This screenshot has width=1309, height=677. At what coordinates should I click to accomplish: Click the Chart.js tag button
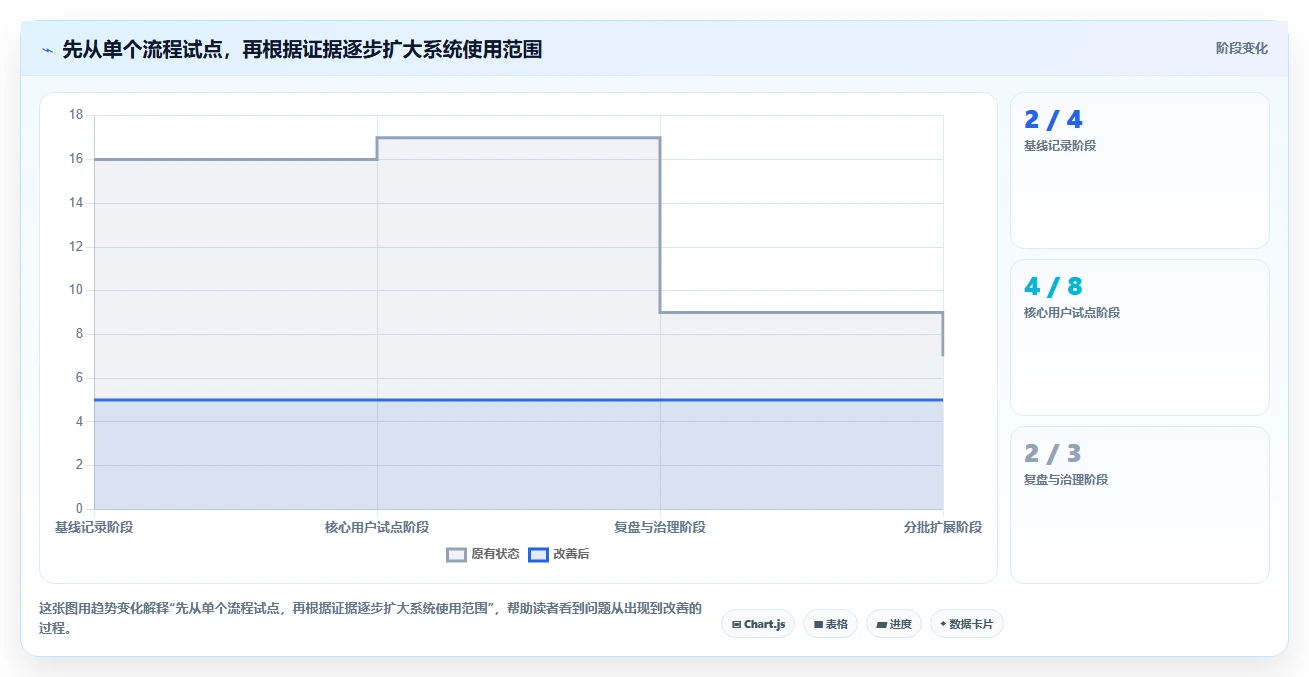(758, 624)
